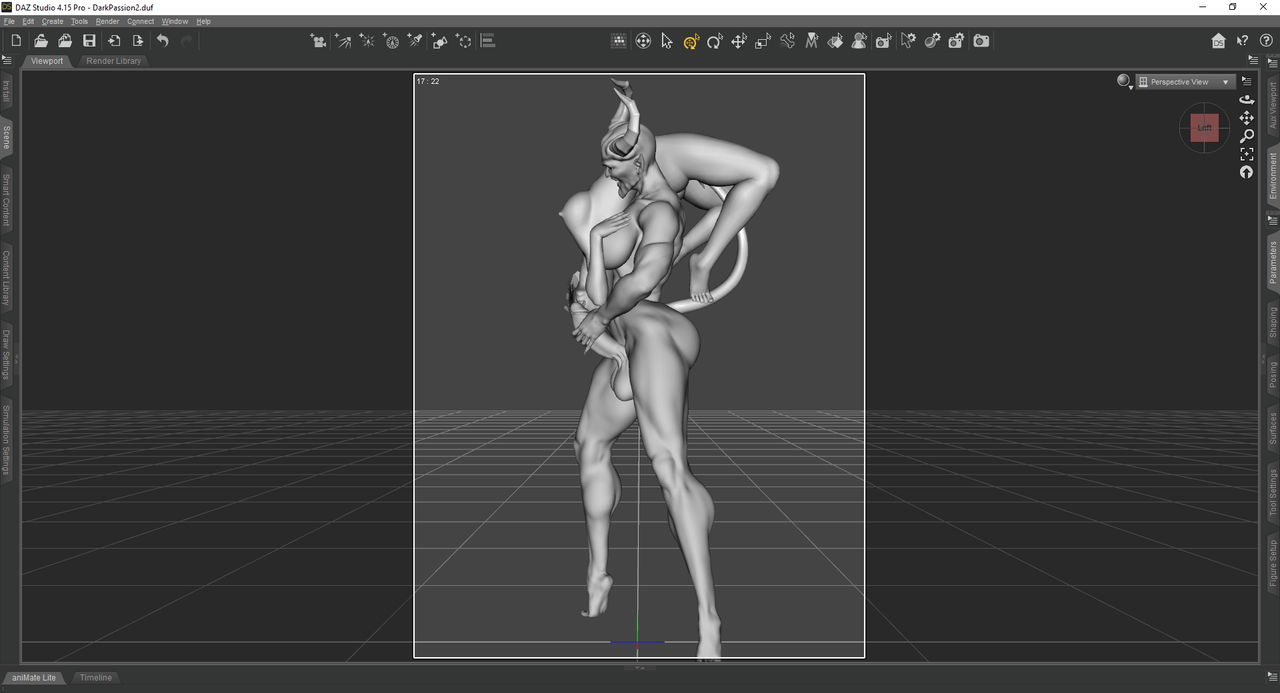Open the aniMate Lite tab
This screenshot has height=693, width=1280.
34,678
